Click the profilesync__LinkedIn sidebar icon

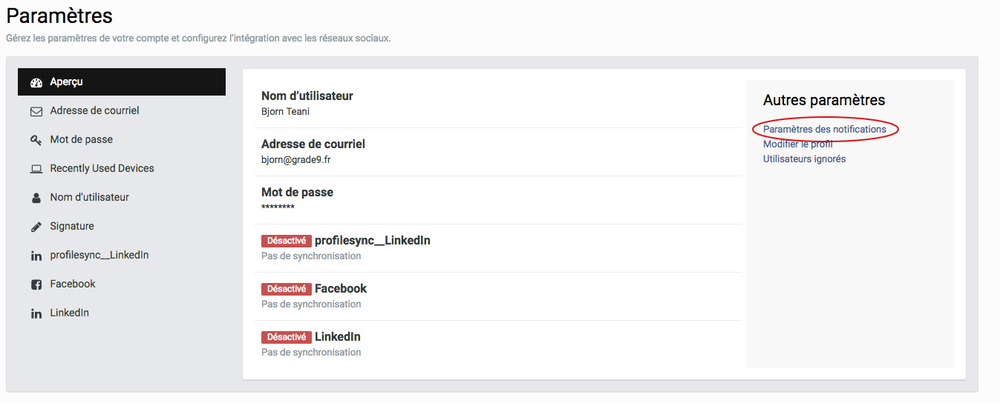(36, 255)
